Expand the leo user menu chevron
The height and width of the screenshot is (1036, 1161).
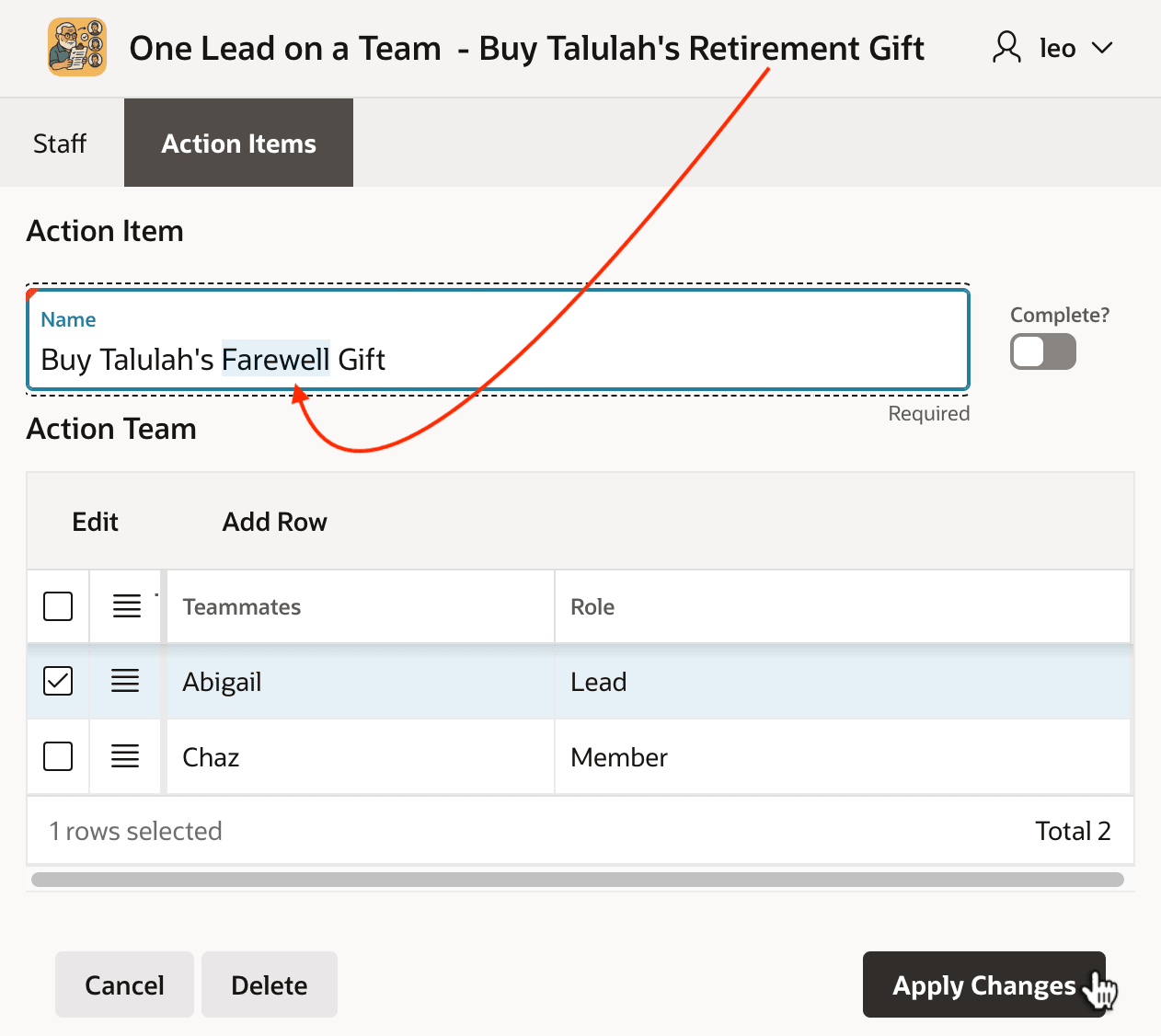(1101, 48)
